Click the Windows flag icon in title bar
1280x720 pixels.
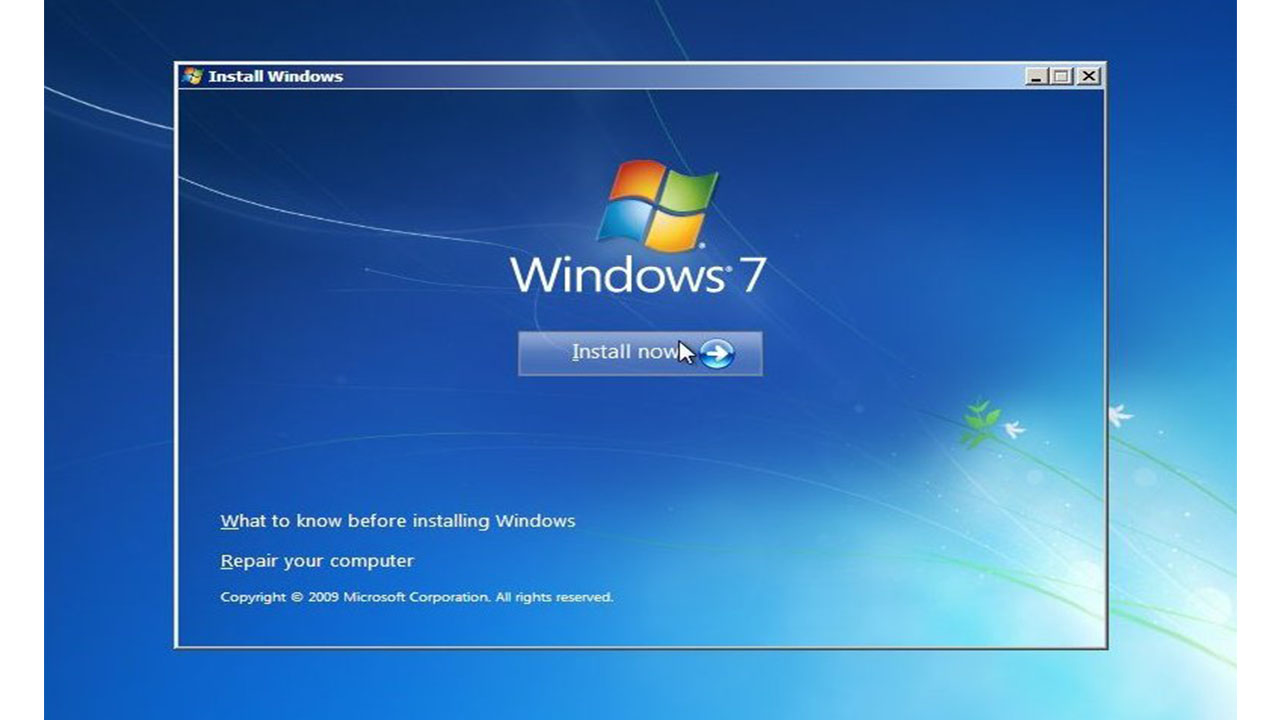pyautogui.click(x=192, y=76)
